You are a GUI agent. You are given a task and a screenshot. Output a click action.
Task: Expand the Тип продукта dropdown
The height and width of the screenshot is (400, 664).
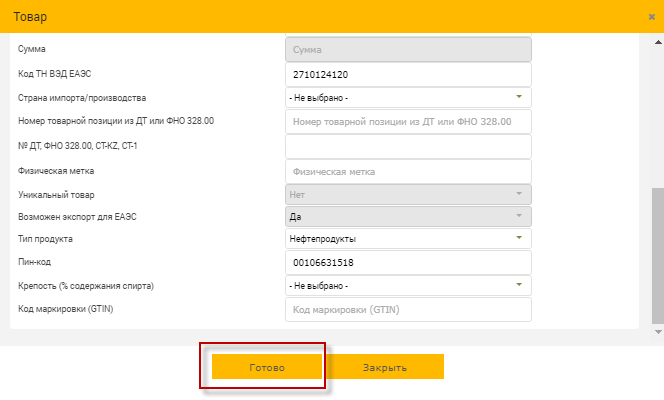coord(408,239)
